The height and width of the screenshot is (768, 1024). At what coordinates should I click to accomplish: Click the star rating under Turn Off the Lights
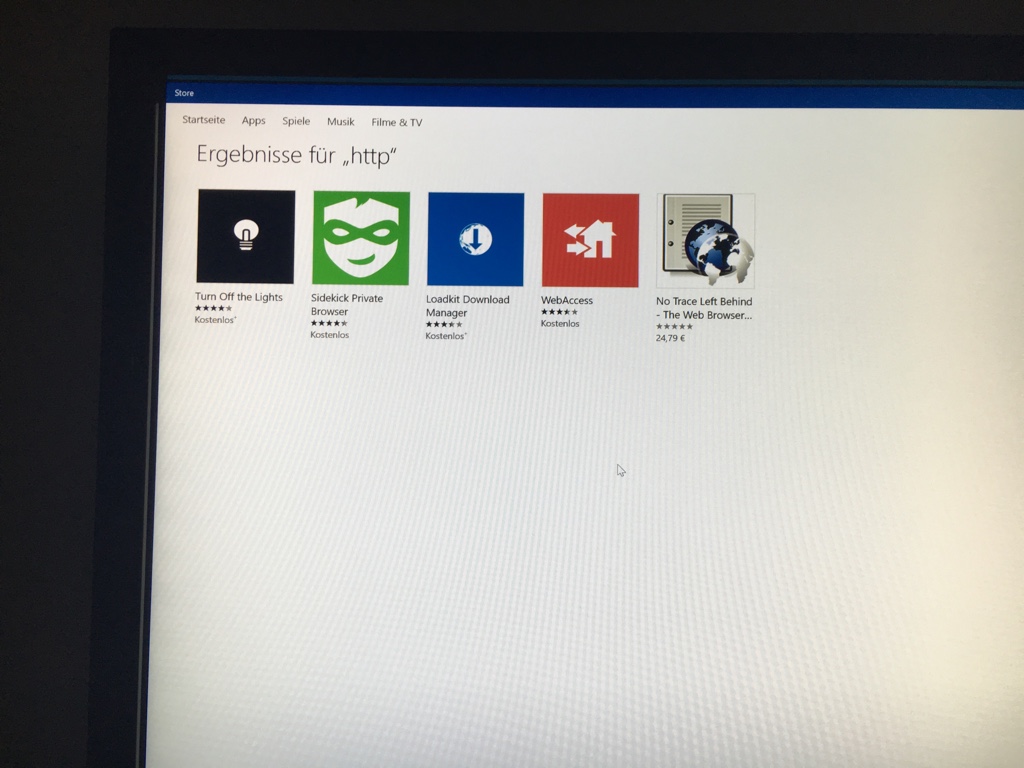tap(214, 308)
